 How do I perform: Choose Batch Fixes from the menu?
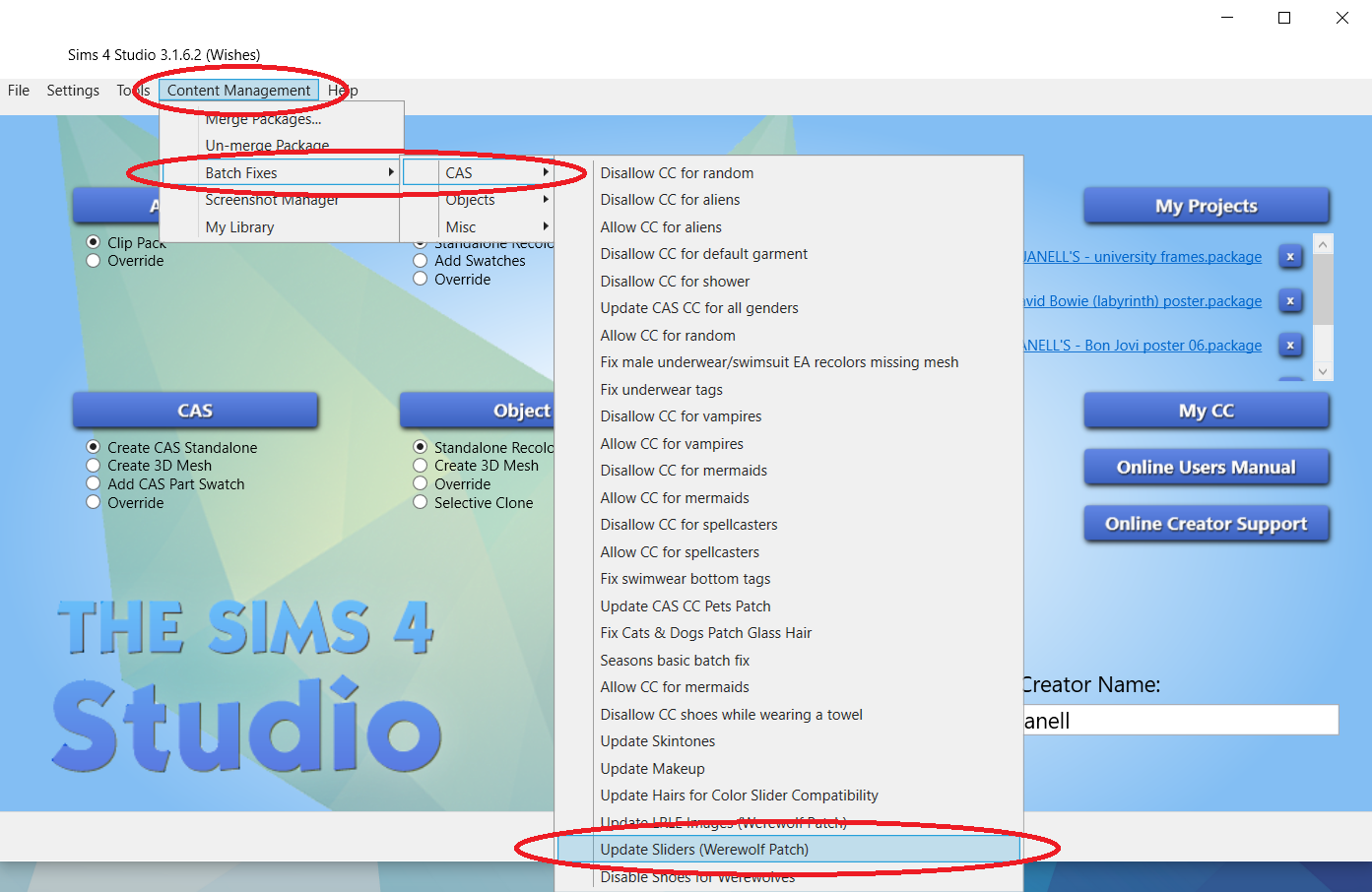[281, 172]
